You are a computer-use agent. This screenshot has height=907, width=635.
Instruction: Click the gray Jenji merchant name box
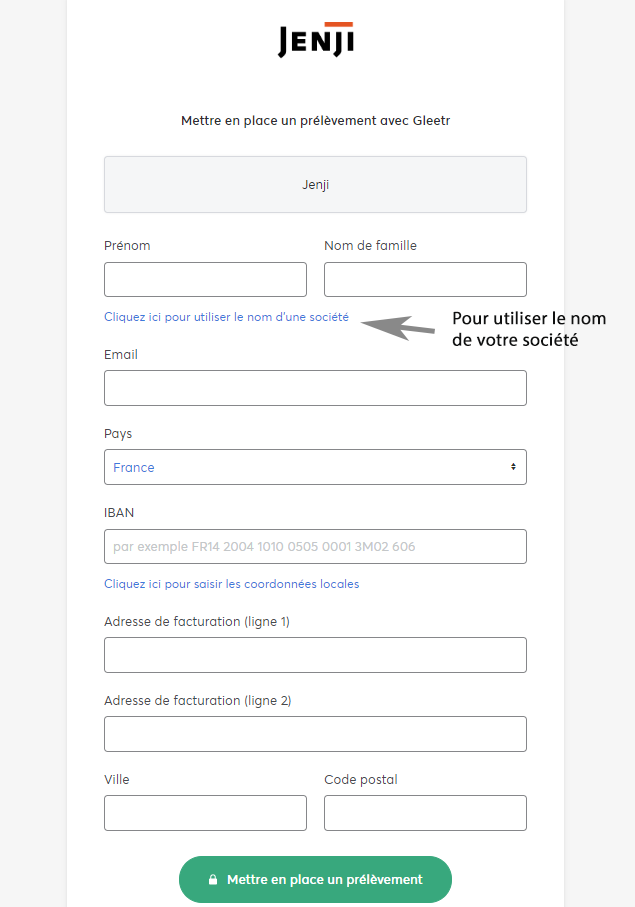coord(315,185)
